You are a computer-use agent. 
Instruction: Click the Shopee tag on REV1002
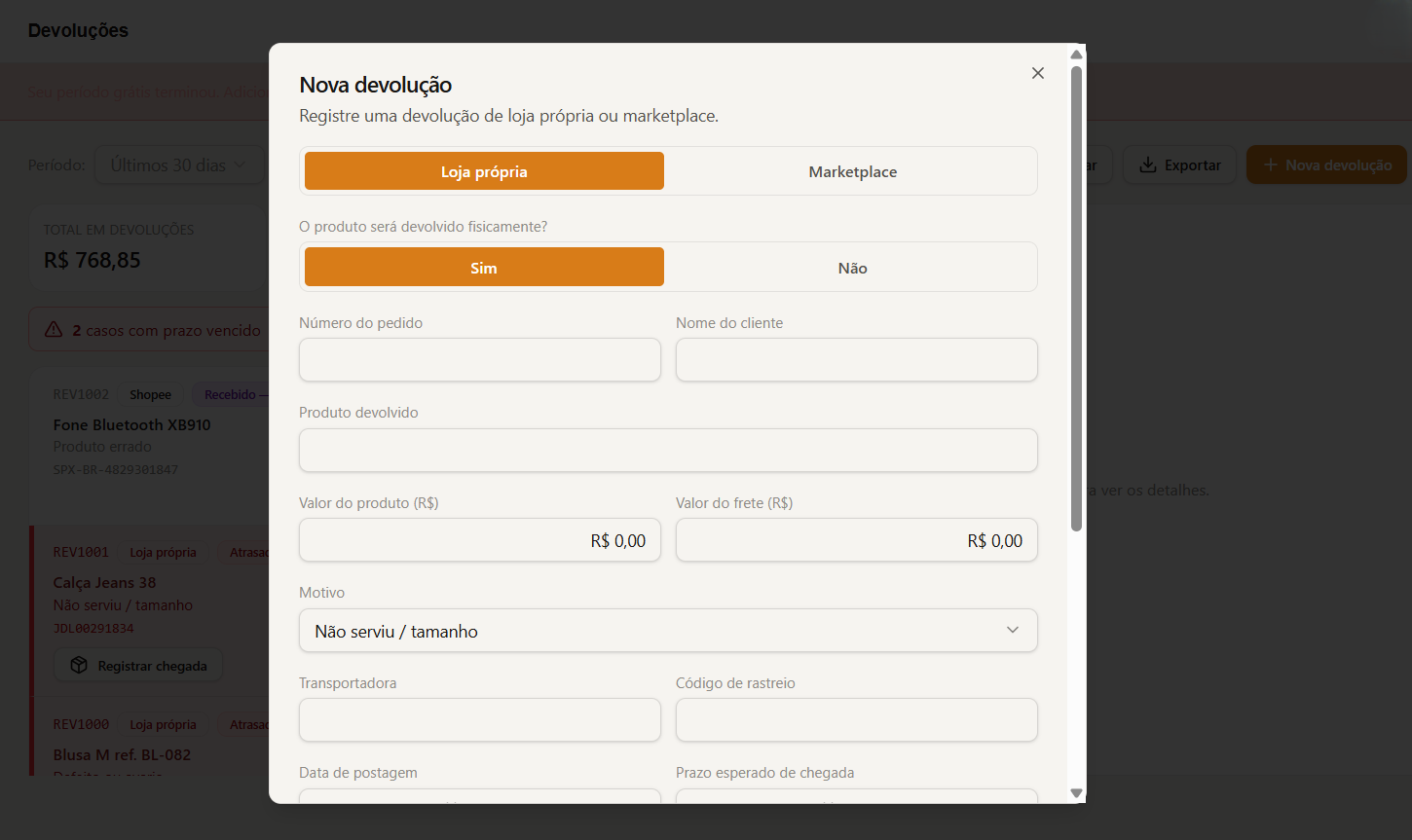coord(150,394)
